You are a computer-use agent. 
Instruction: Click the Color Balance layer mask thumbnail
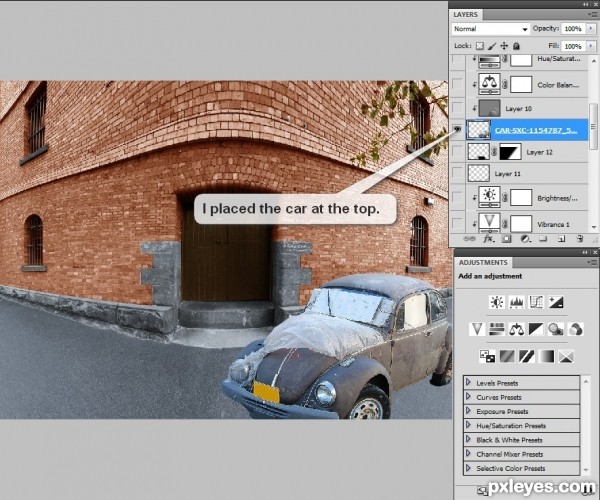click(x=521, y=85)
